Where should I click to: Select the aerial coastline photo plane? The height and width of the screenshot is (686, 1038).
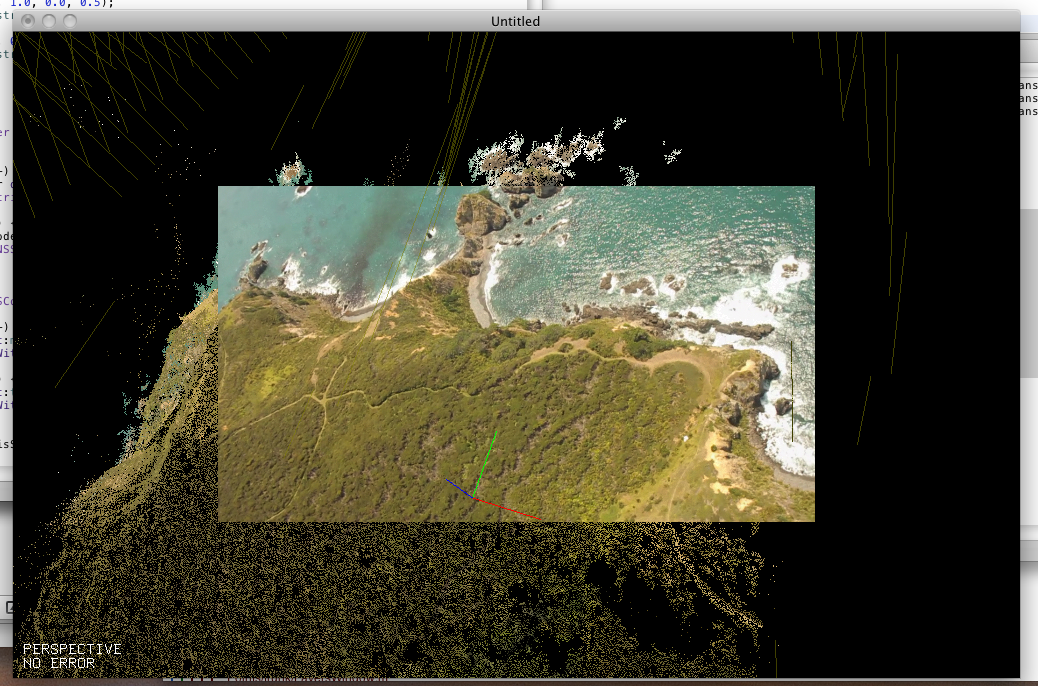pos(516,354)
